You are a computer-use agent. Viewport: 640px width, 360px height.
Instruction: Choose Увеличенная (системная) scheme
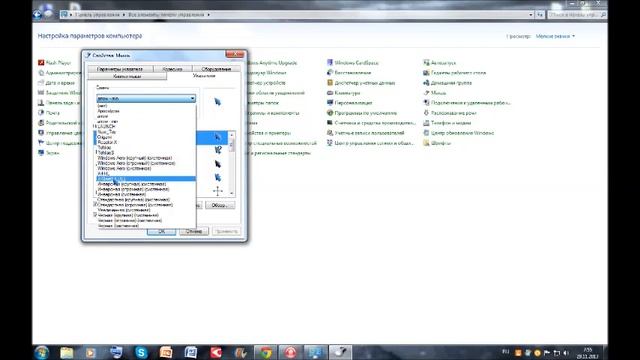[x=146, y=210]
